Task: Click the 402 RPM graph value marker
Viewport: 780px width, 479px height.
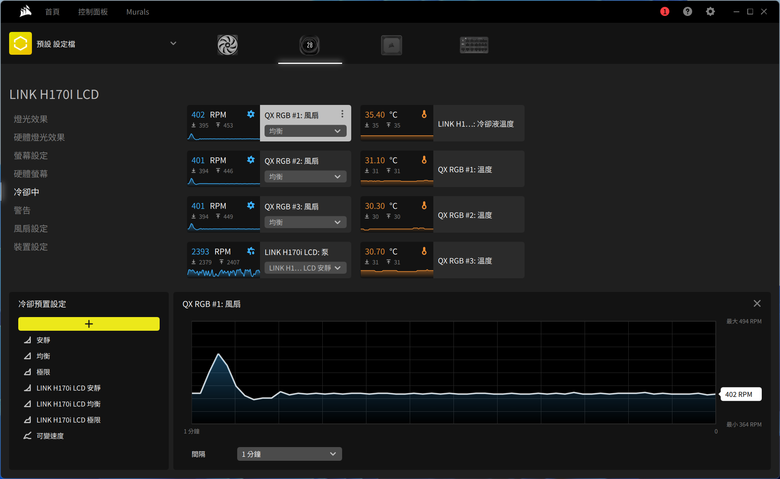Action: pos(740,394)
